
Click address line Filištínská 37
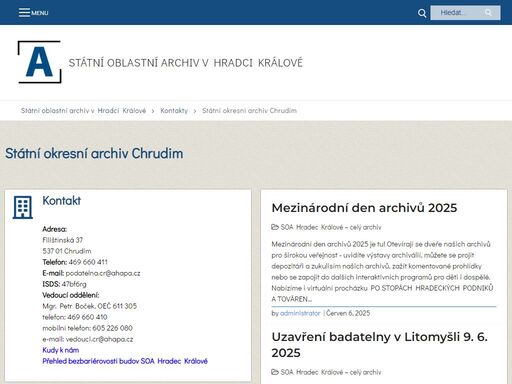click(x=63, y=240)
